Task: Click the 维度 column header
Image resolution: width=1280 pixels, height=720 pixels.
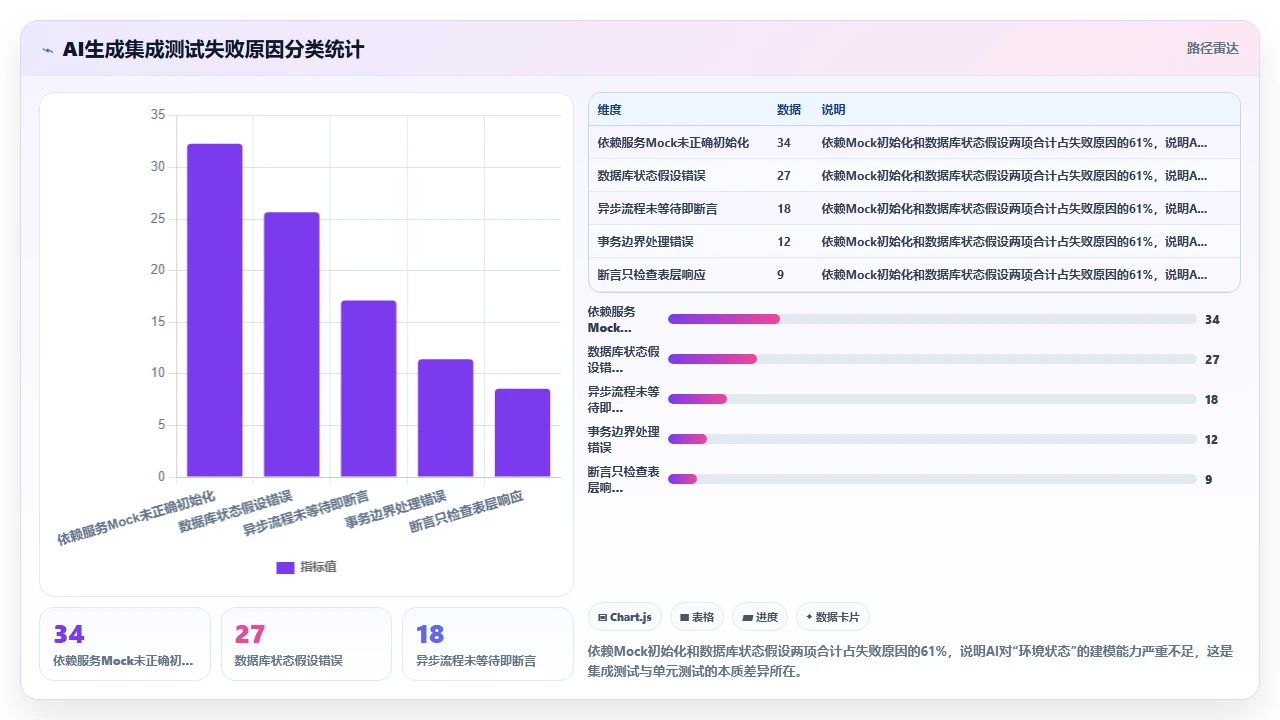Action: (609, 110)
